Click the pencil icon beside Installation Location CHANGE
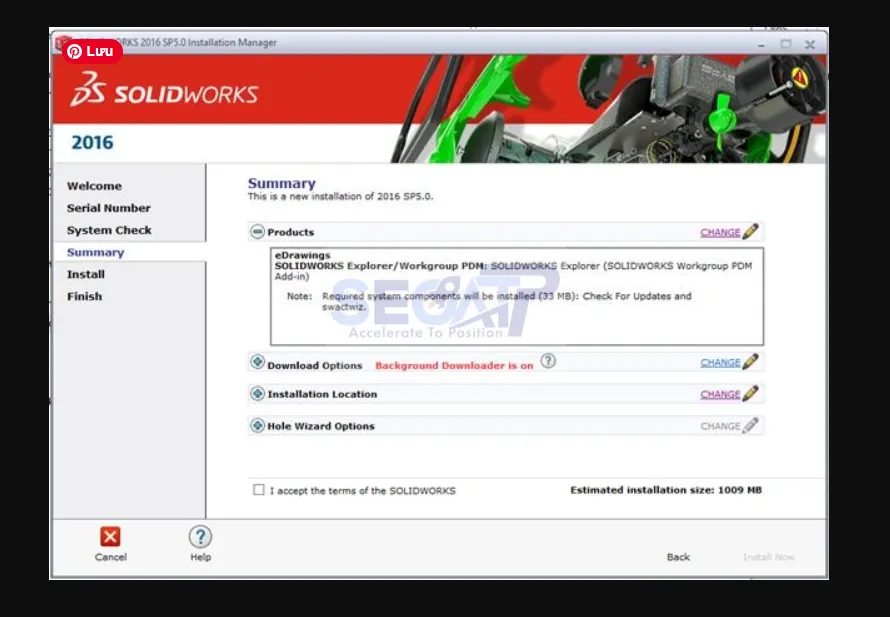The image size is (890, 617). click(746, 394)
